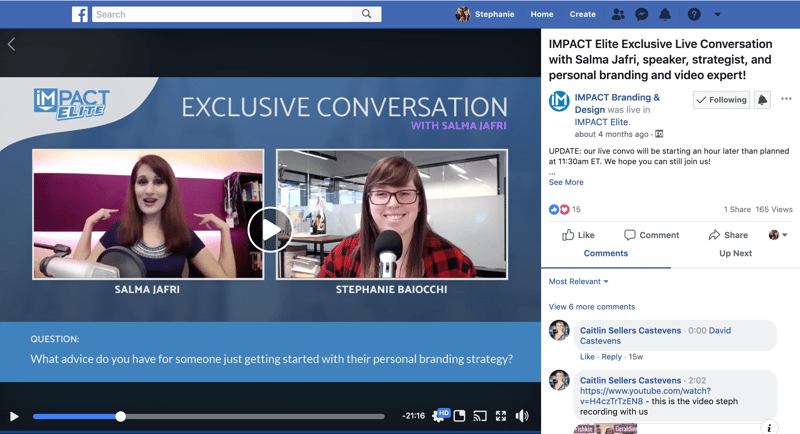Click the 15w comment timestamp
Viewport: 800px width, 434px height.
coord(636,357)
